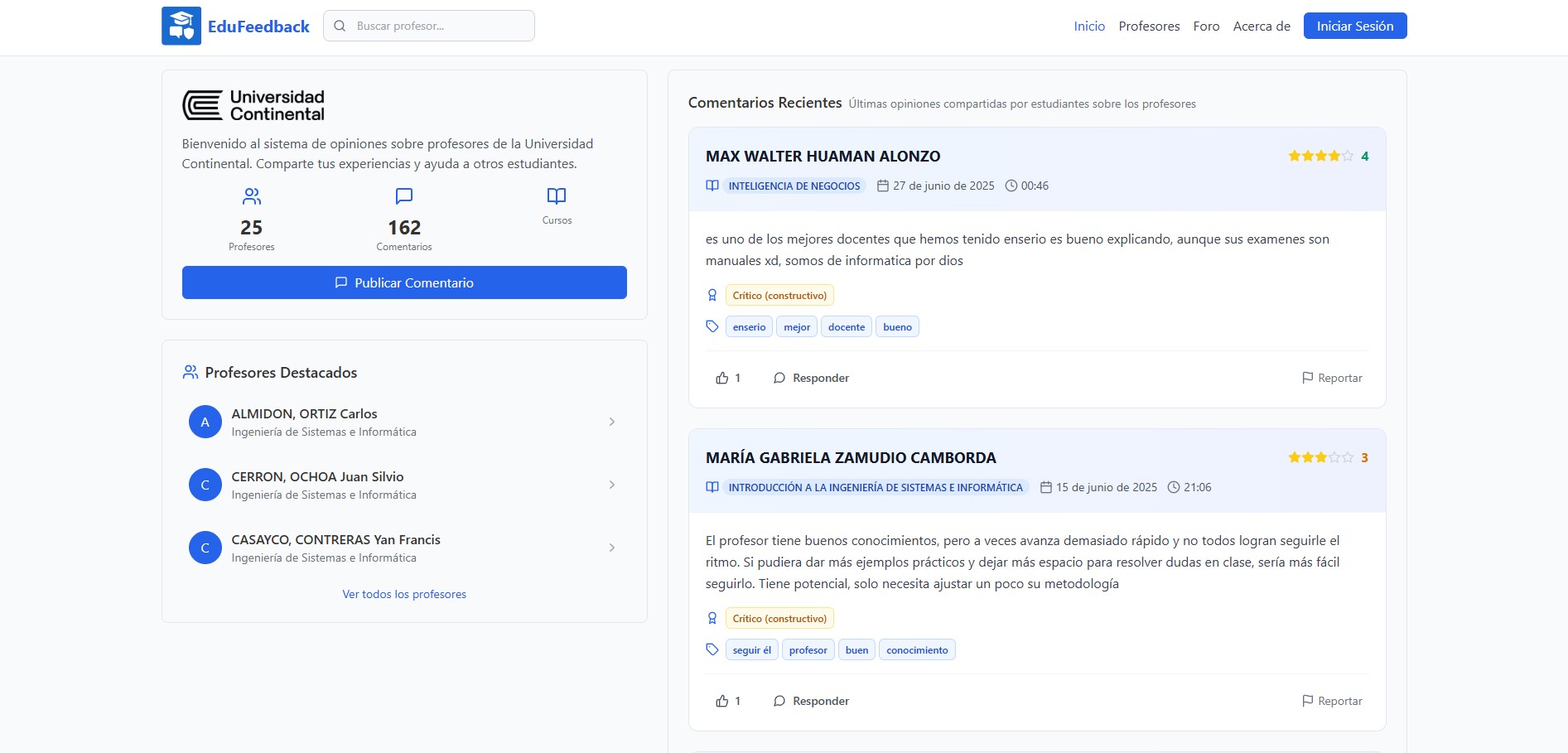Go to the Inicio nav item

pyautogui.click(x=1089, y=26)
